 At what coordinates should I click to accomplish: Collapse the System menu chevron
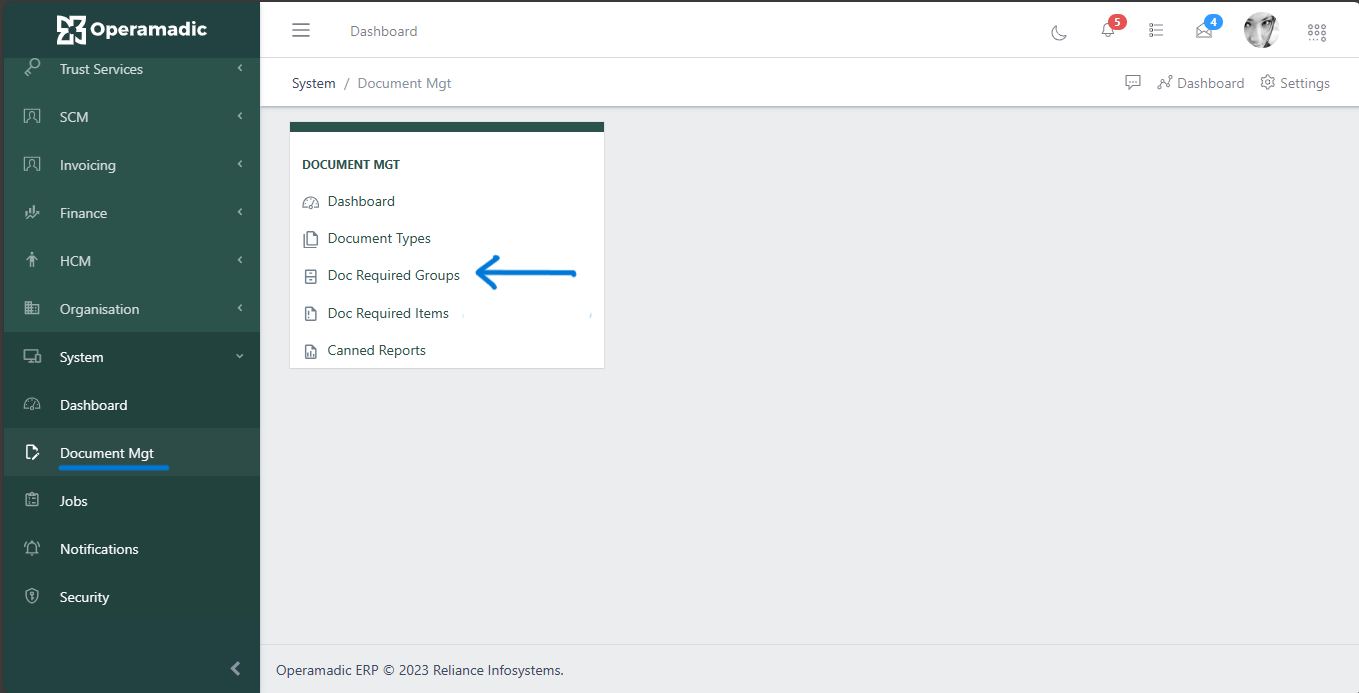[x=240, y=356]
